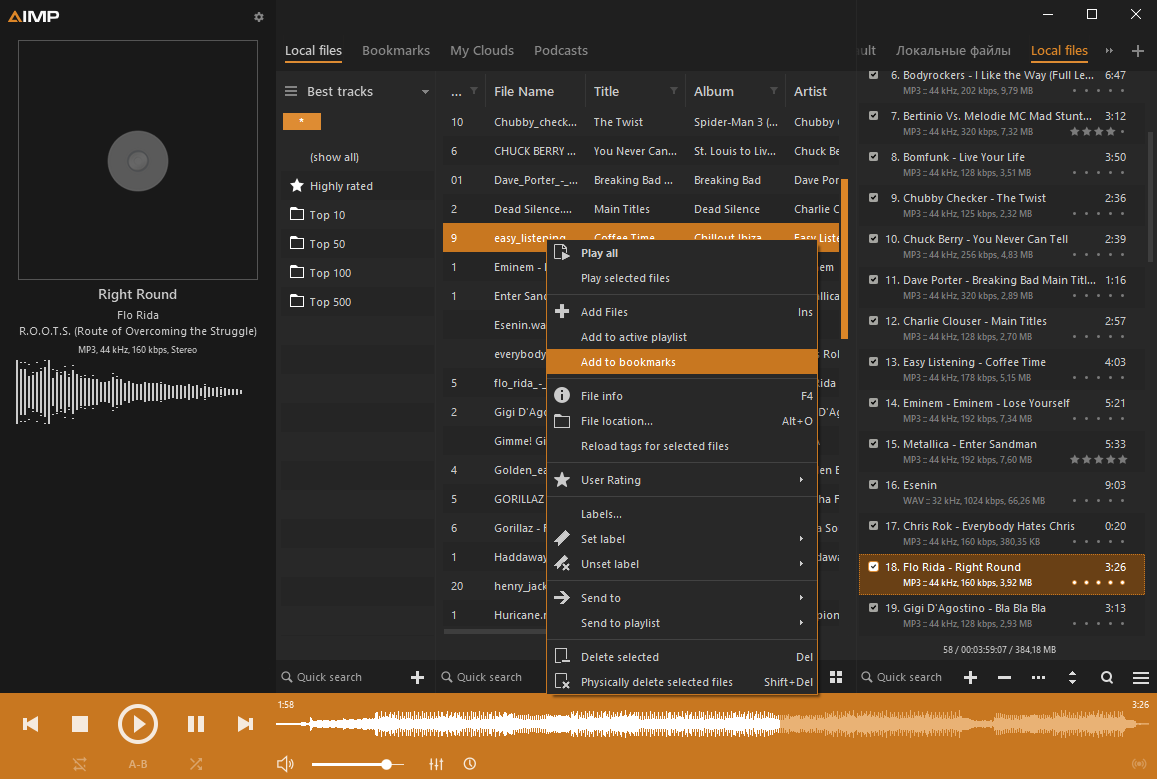Adjust the volume slider handle

(386, 764)
